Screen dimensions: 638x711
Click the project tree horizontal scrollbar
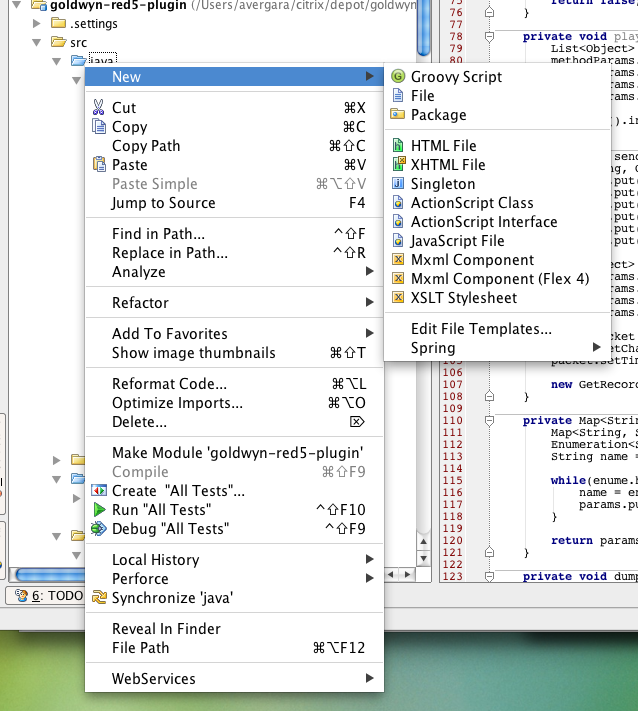pos(50,575)
